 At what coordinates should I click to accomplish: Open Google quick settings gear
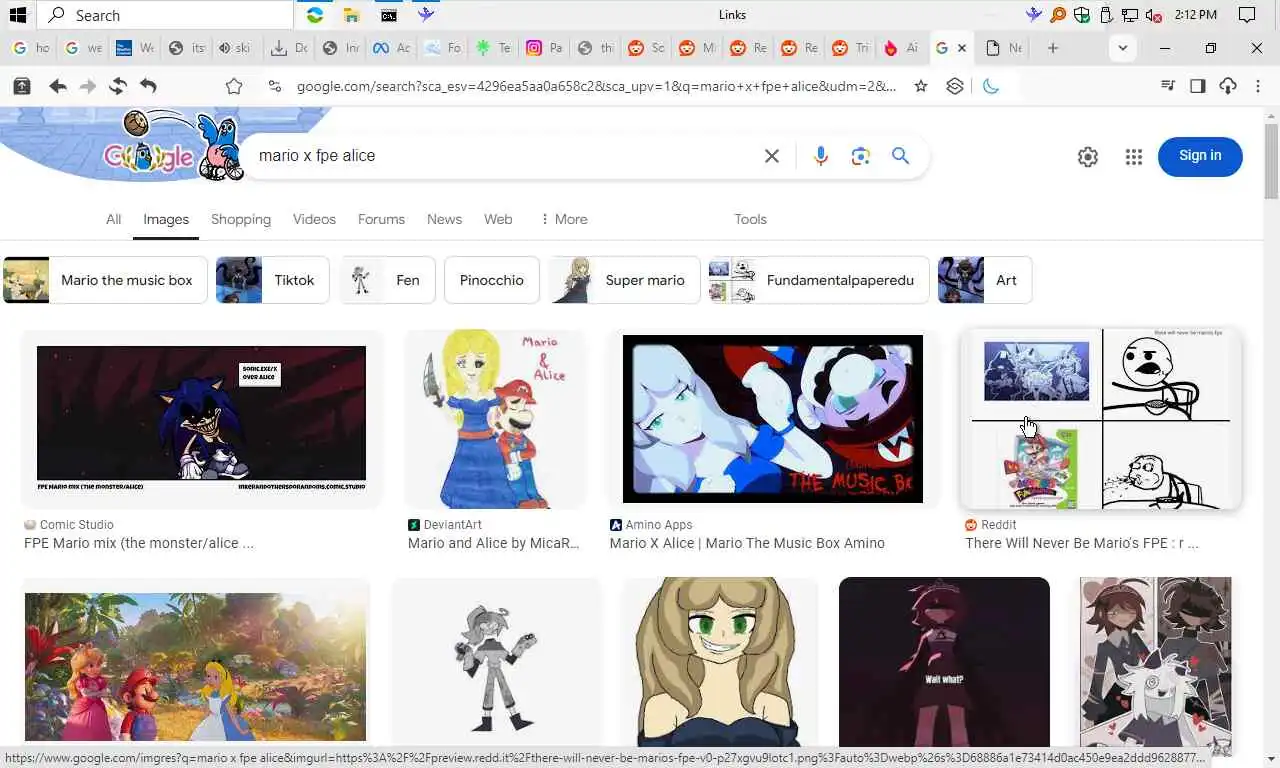pyautogui.click(x=1088, y=156)
